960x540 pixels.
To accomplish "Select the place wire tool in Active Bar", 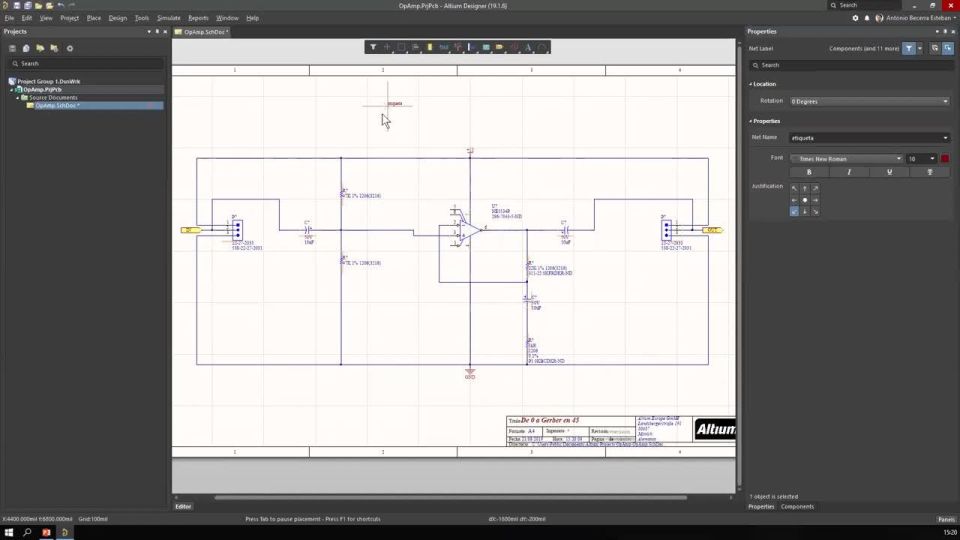I will tap(444, 47).
